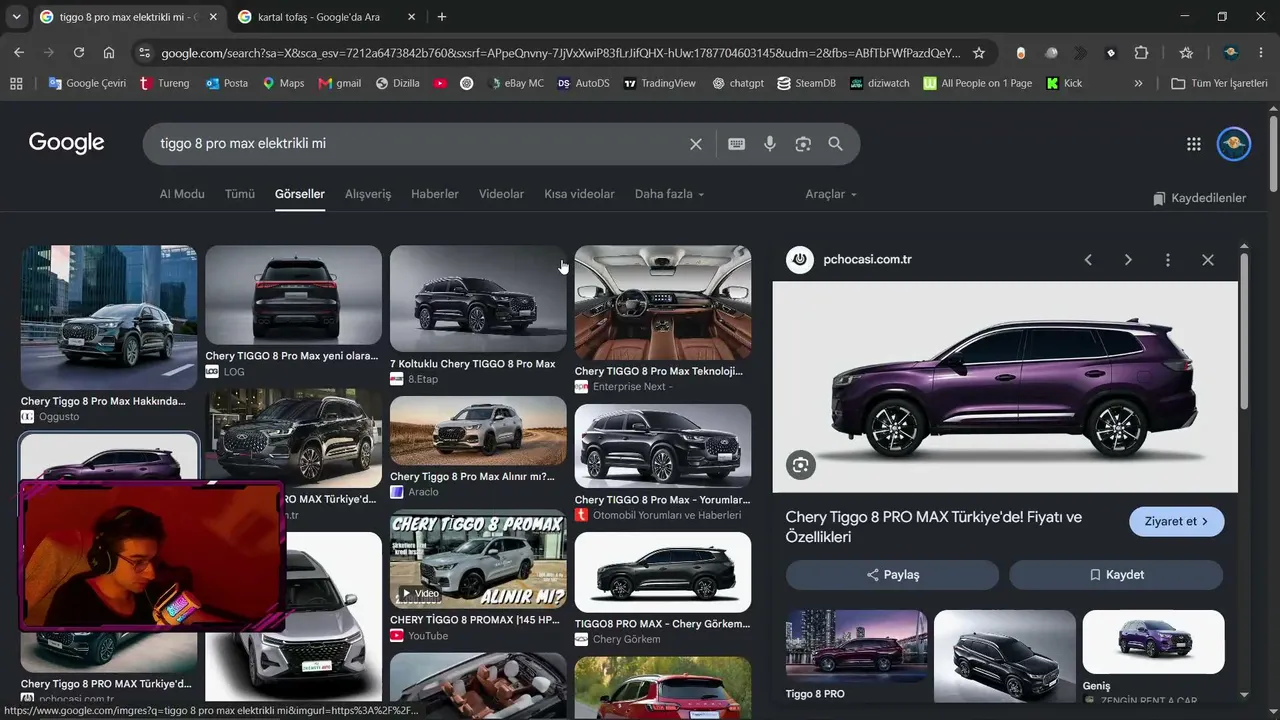Expand the Araçlar tools dropdown
Viewport: 1280px width, 720px height.
coord(831,194)
